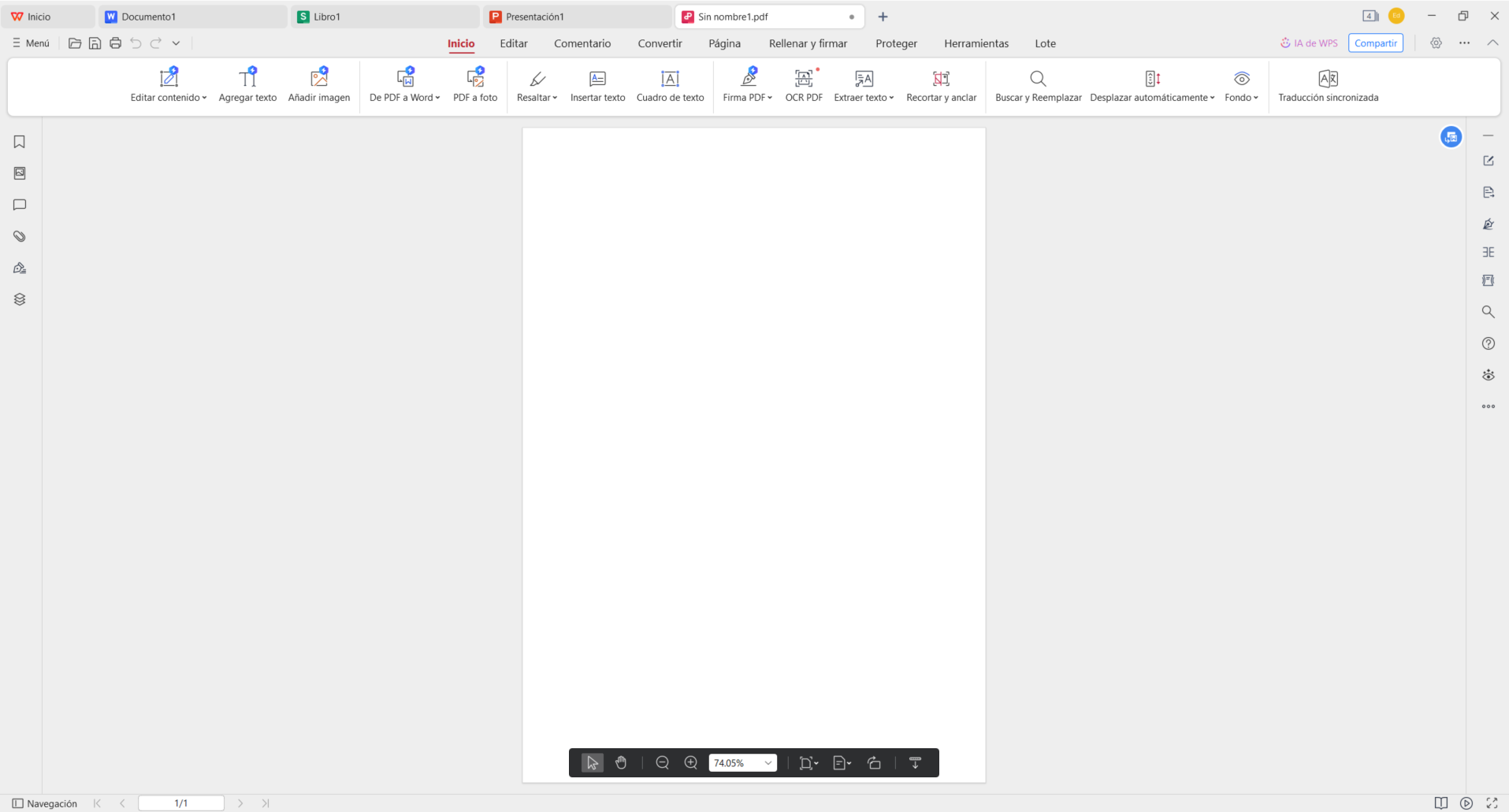Switch to the Comentario ribbon tab
Viewport: 1509px width, 812px height.
[582, 43]
